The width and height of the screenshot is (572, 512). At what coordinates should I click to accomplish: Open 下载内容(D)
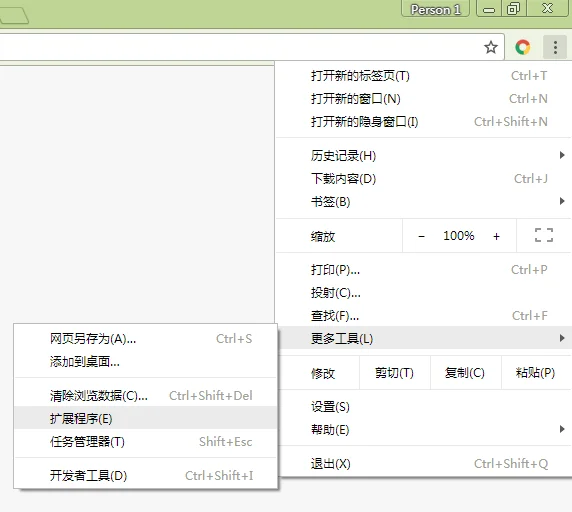[x=423, y=179]
